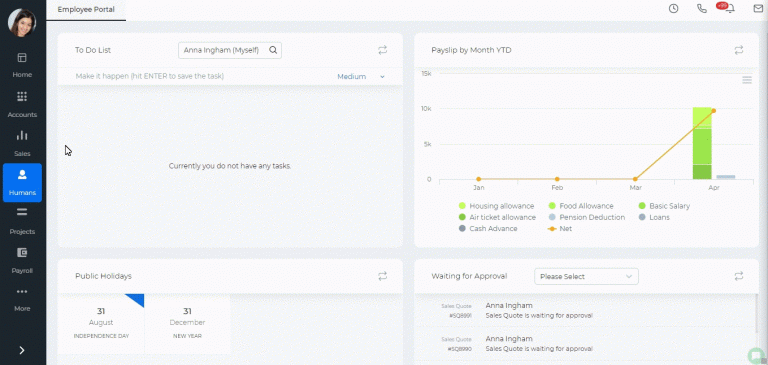The height and width of the screenshot is (365, 768).
Task: Open the Medium priority dropdown
Action: 361,76
